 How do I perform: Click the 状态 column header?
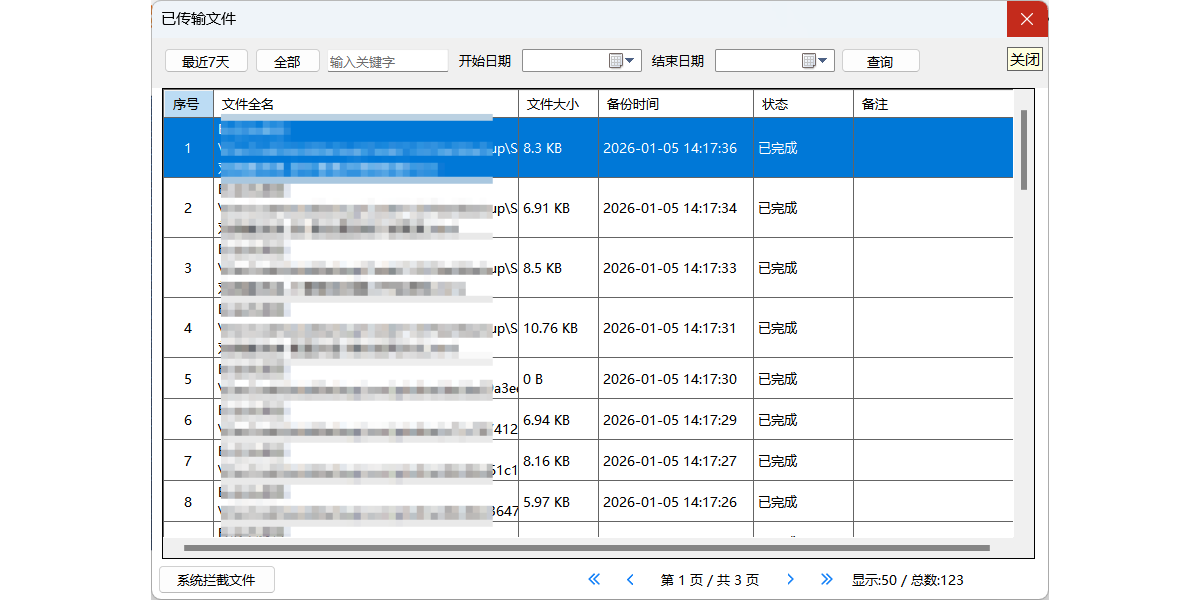click(802, 104)
